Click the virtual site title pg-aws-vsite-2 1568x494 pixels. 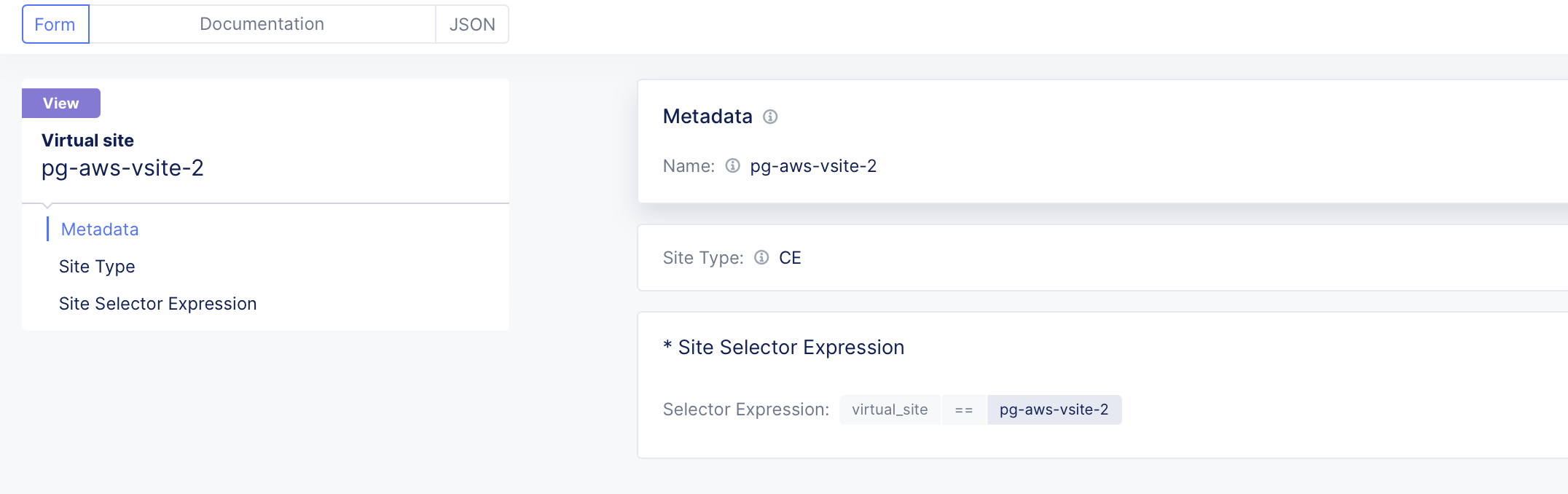coord(124,168)
